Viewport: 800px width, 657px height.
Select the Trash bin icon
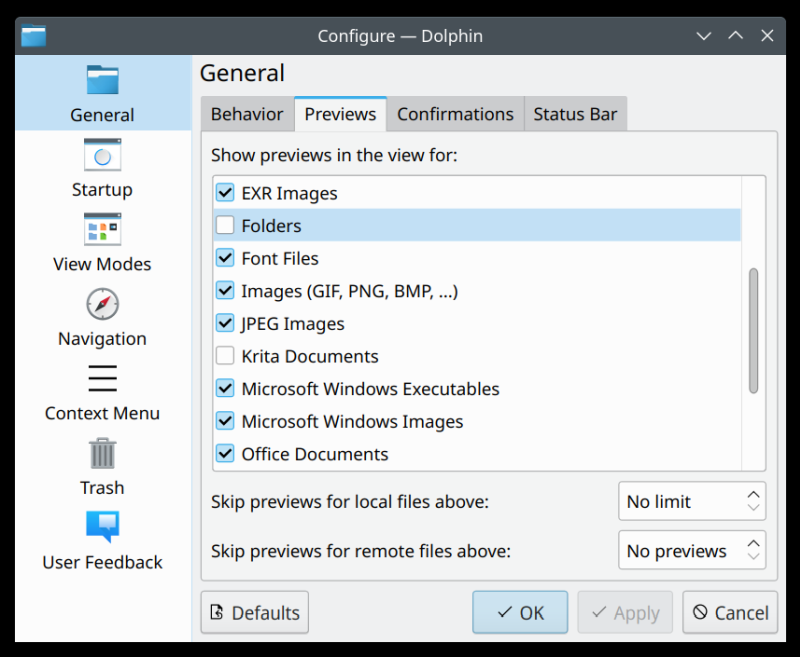point(102,454)
